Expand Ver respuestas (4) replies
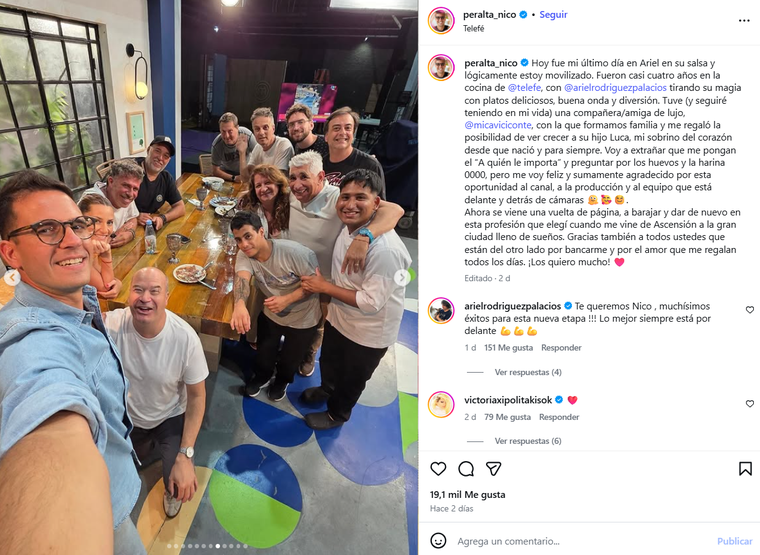Viewport: 760px width, 555px height. click(x=528, y=372)
